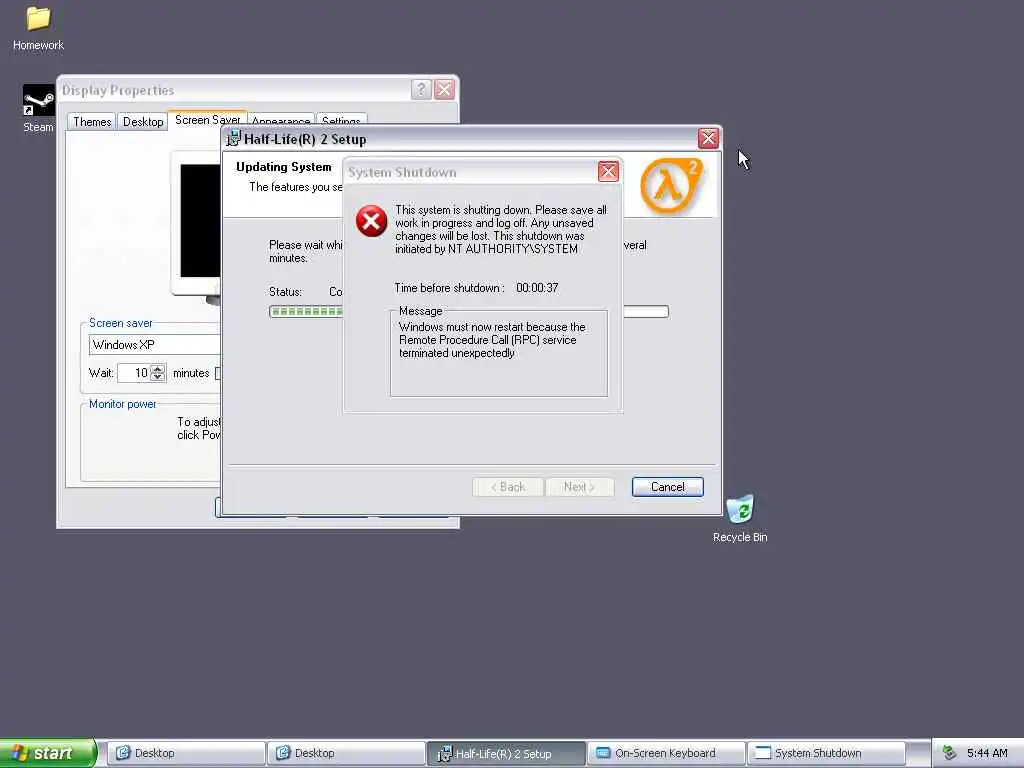Click the 'Updating System' heading
This screenshot has width=1024, height=768.
(283, 167)
